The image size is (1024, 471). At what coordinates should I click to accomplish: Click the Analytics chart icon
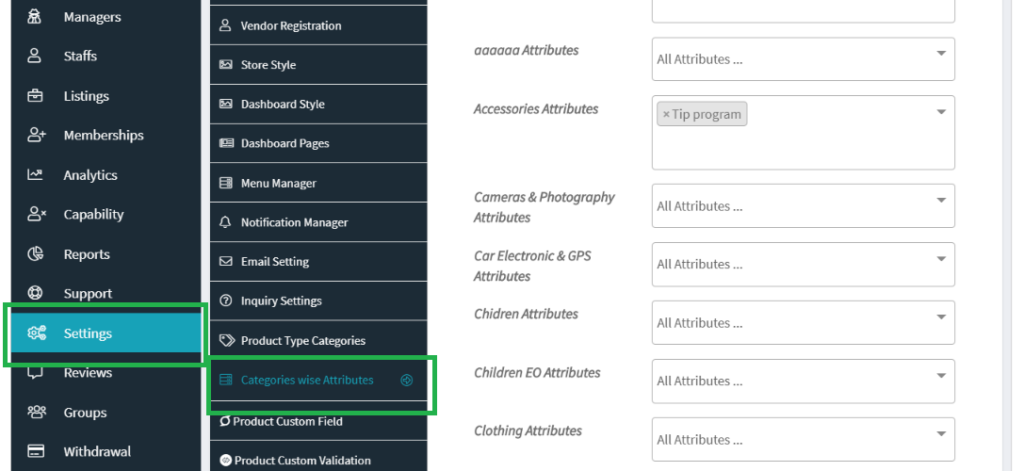35,174
